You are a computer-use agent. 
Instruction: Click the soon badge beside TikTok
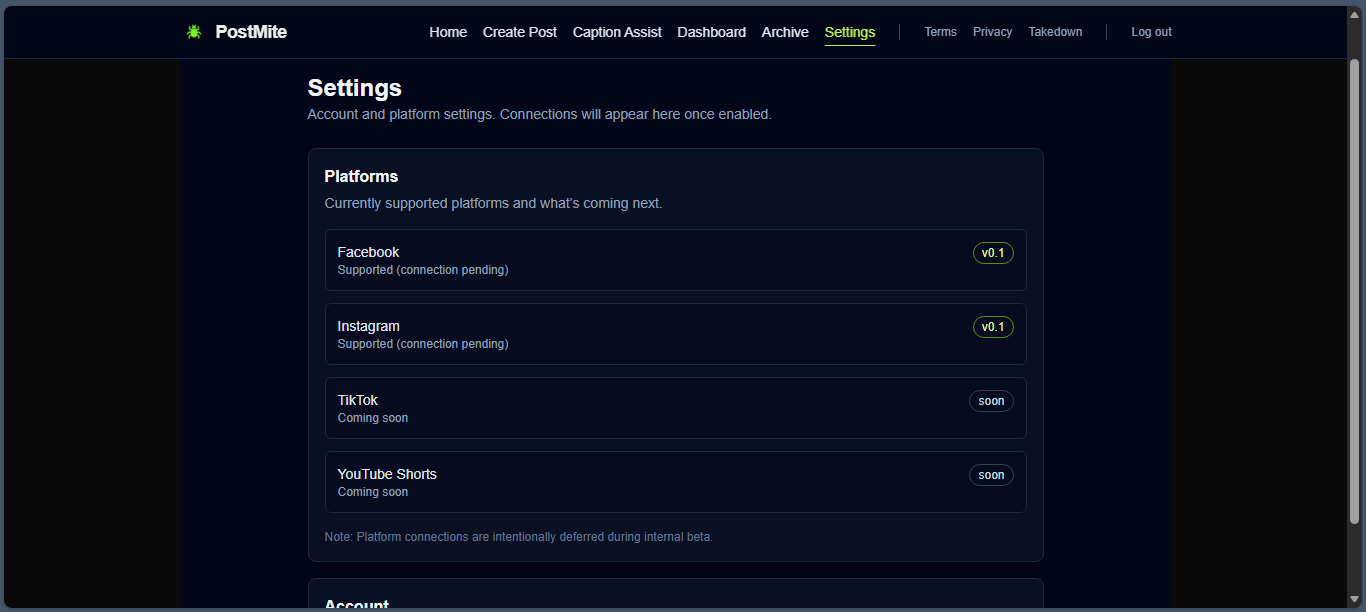coord(991,400)
